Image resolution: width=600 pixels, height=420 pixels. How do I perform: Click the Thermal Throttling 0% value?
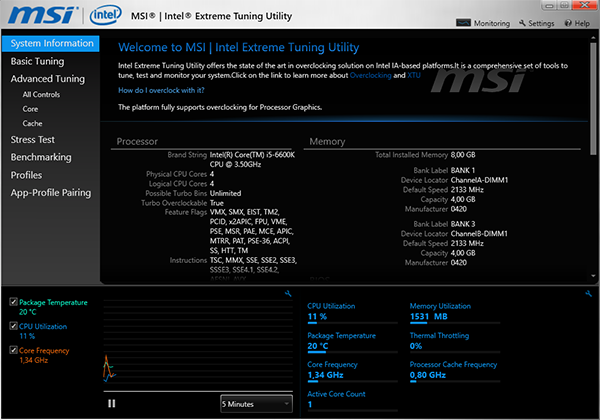416,346
